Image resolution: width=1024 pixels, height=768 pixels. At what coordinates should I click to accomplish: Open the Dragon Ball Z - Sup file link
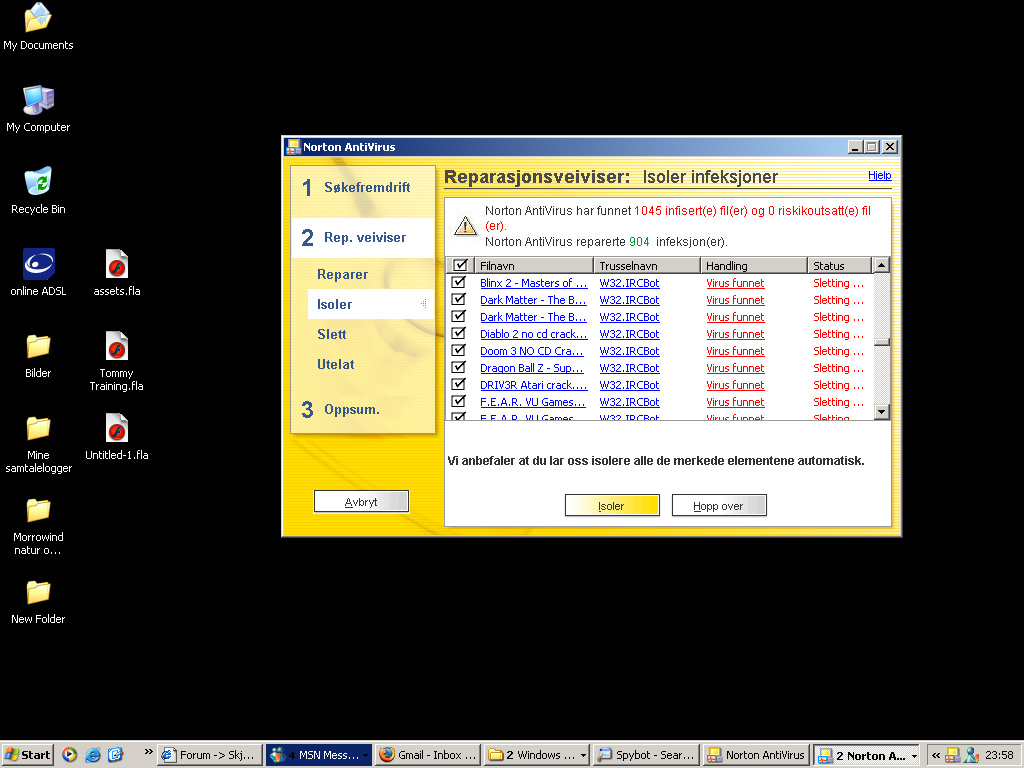[x=532, y=368]
